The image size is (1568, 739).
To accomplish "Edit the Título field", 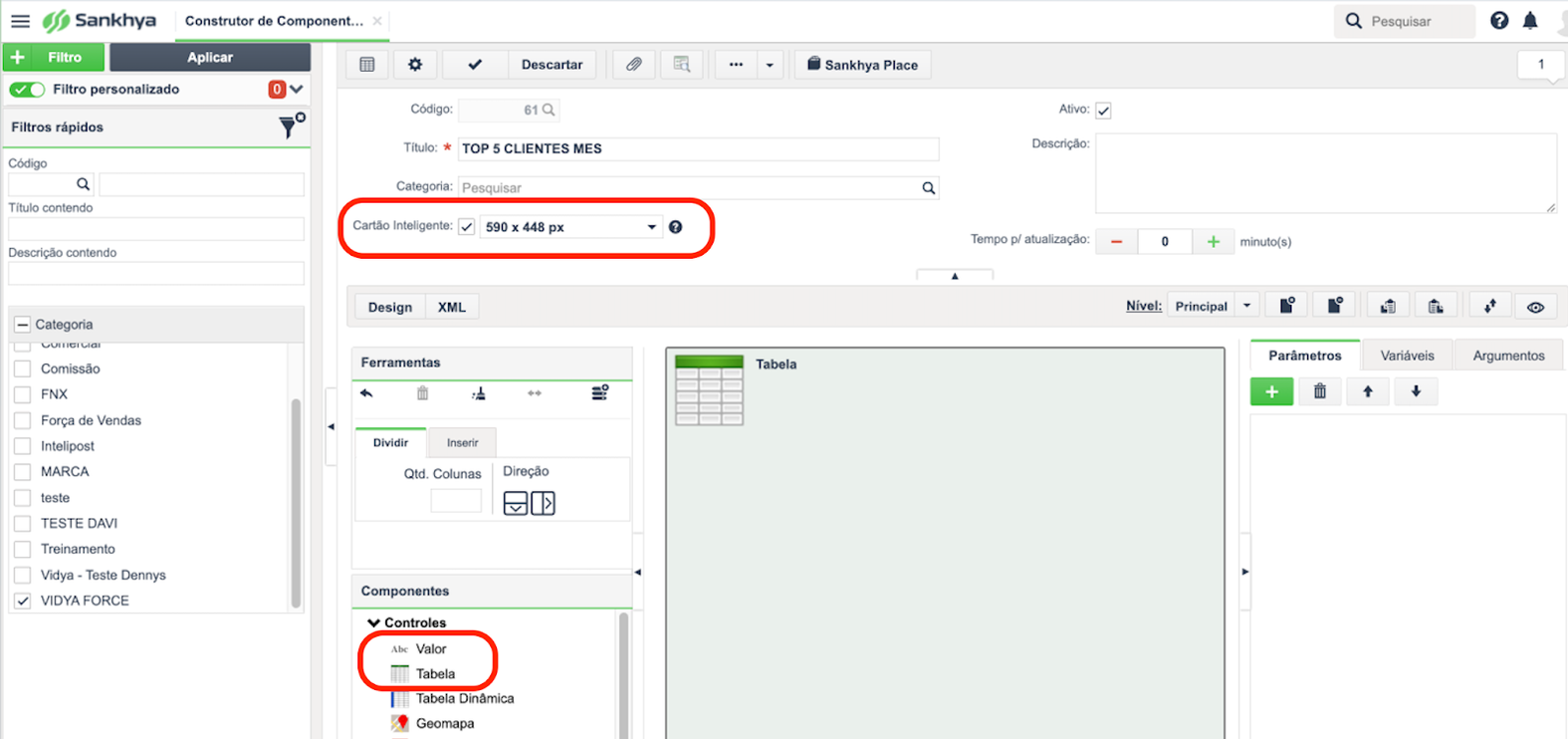I will tap(698, 148).
